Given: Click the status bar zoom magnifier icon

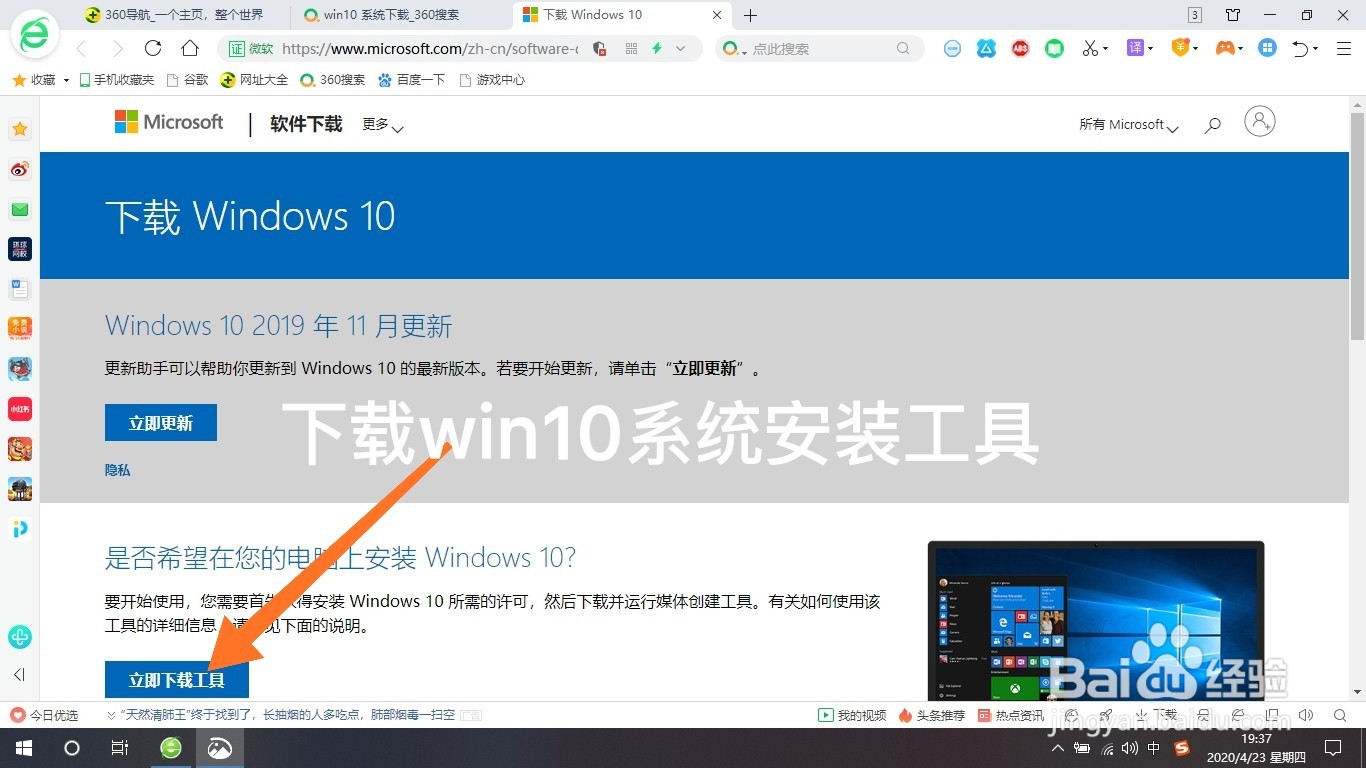Looking at the screenshot, I should pyautogui.click(x=1340, y=715).
